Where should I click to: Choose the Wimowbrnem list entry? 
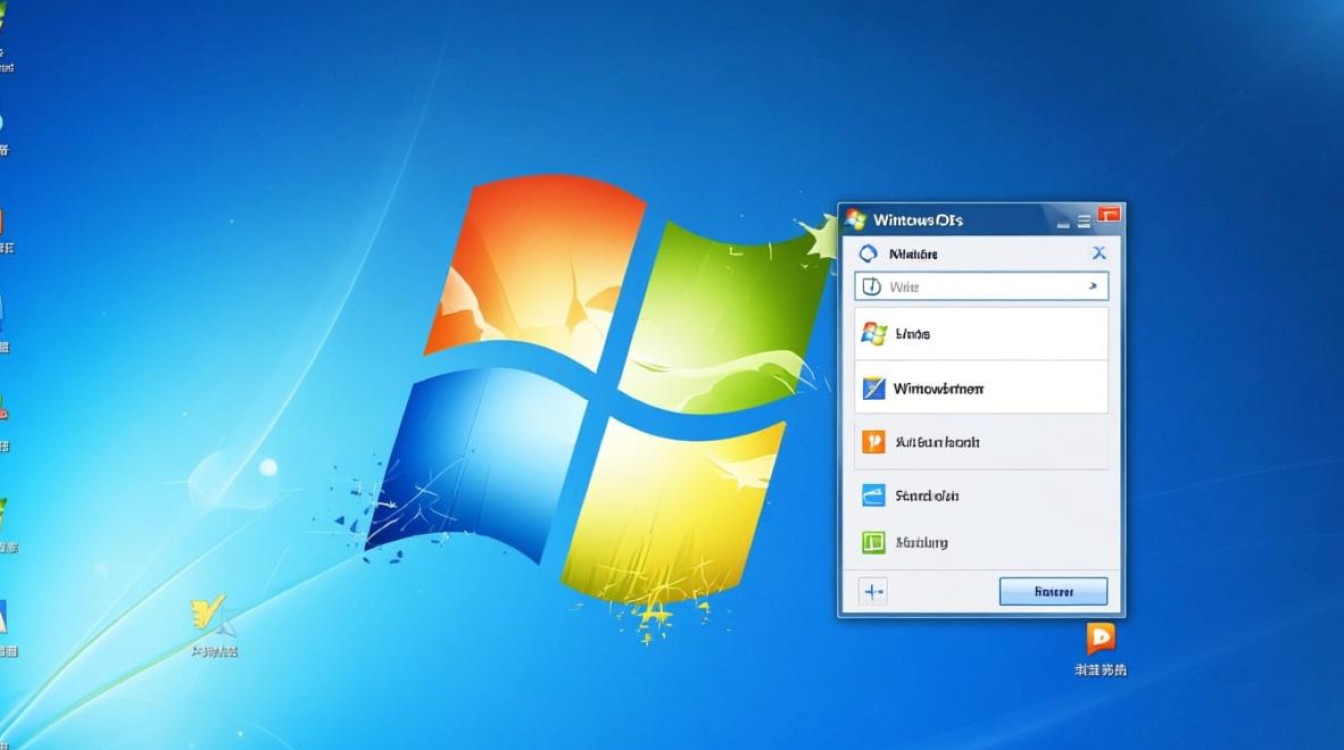981,388
